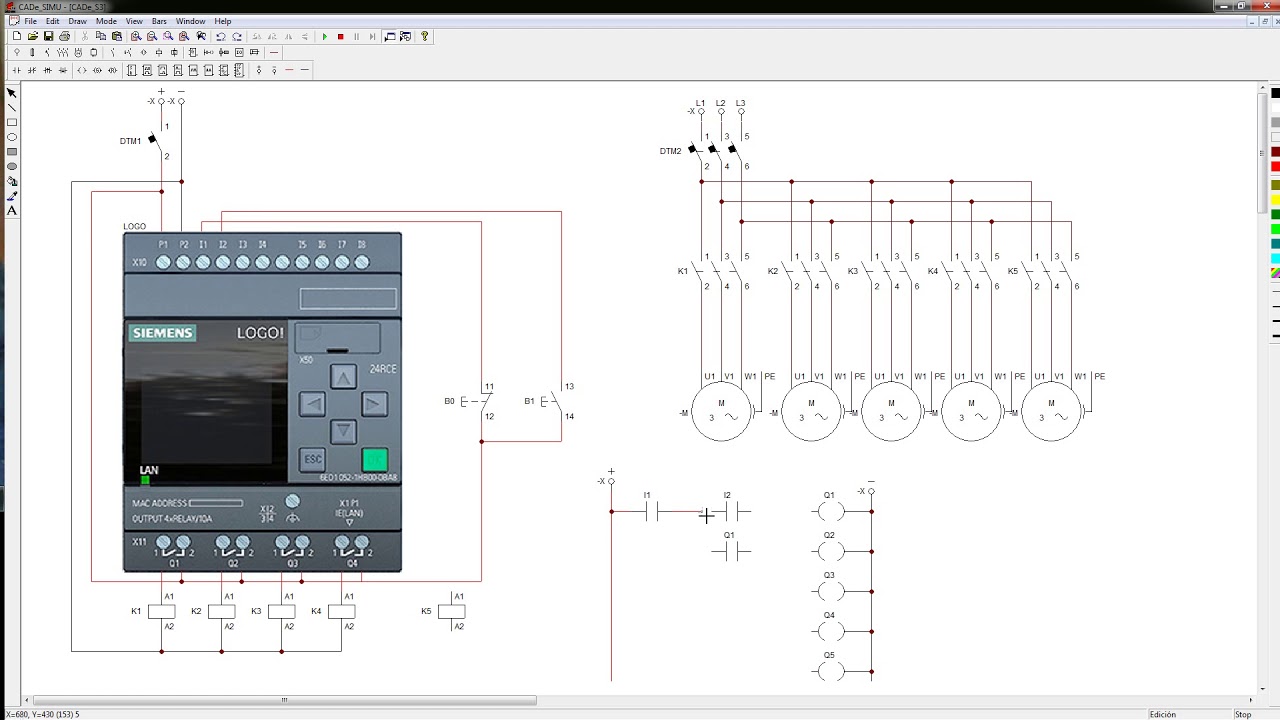Image resolution: width=1280 pixels, height=720 pixels.
Task: Save the circuit with the floppy icon
Action: 48,36
